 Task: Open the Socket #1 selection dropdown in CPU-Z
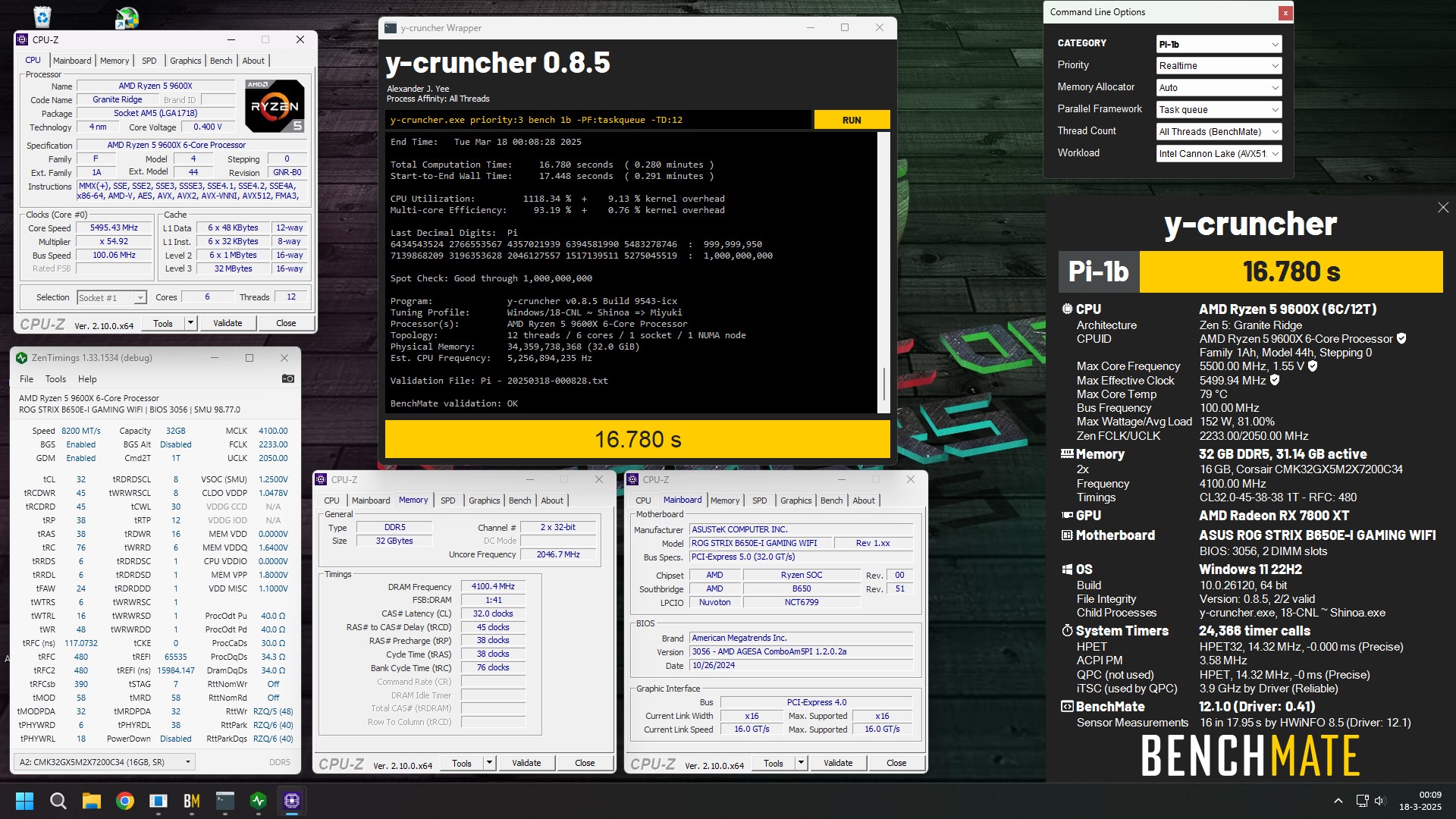[111, 298]
